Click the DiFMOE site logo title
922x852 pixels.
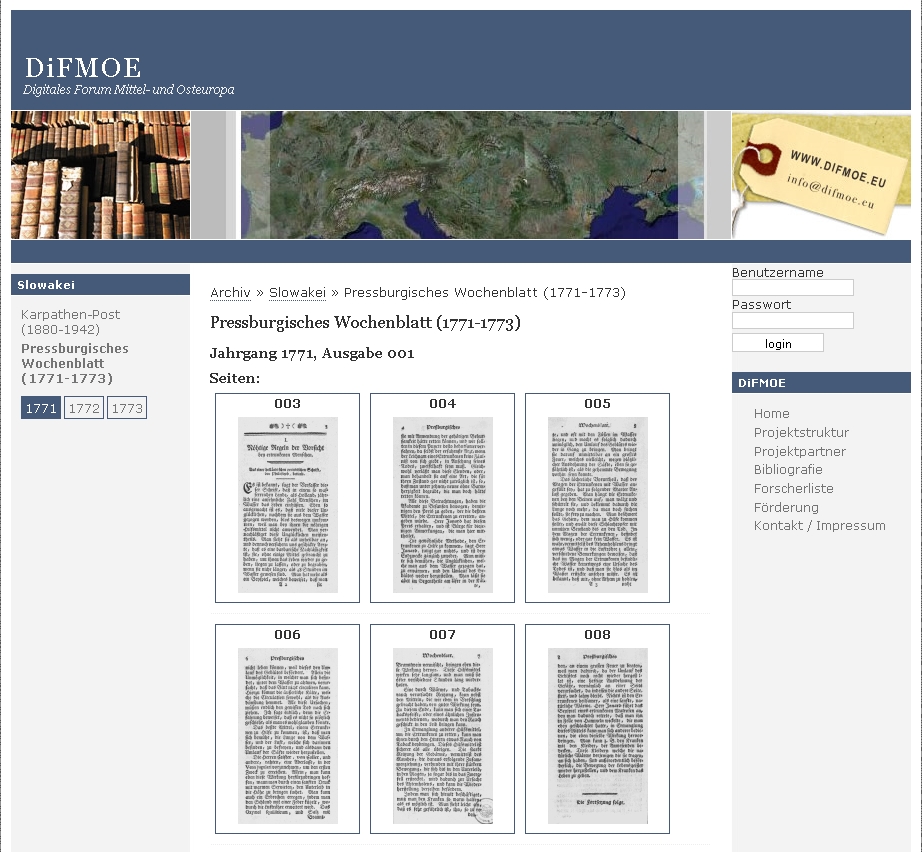point(83,68)
